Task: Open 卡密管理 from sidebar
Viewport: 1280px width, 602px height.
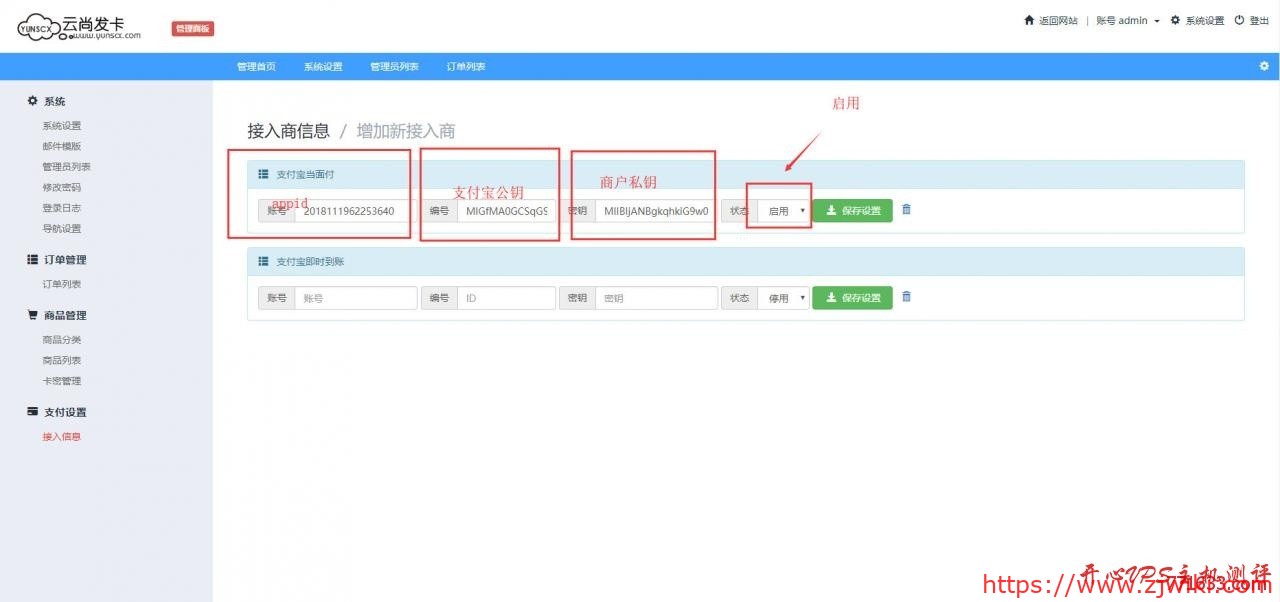Action: click(61, 380)
